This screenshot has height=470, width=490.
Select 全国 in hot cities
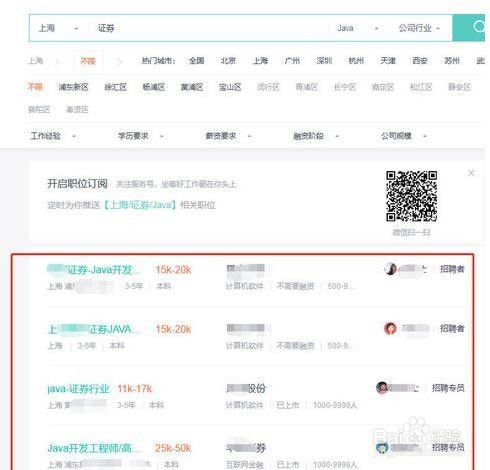pos(196,61)
